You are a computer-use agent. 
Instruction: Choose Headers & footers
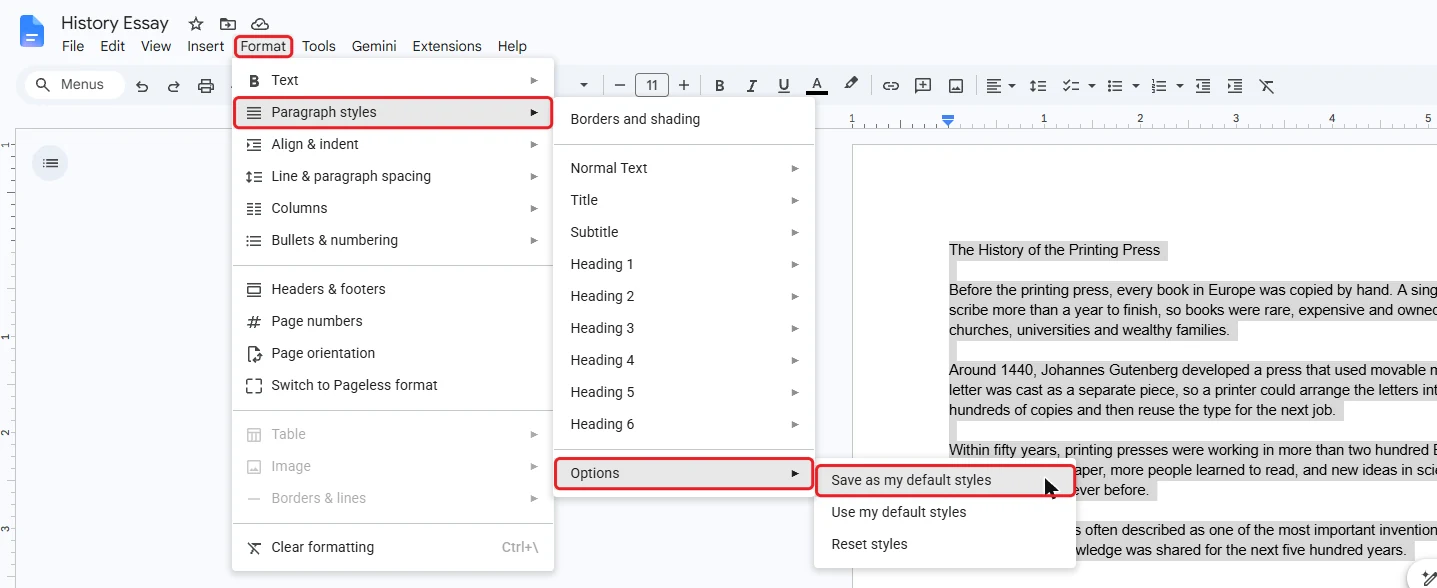(x=393, y=289)
